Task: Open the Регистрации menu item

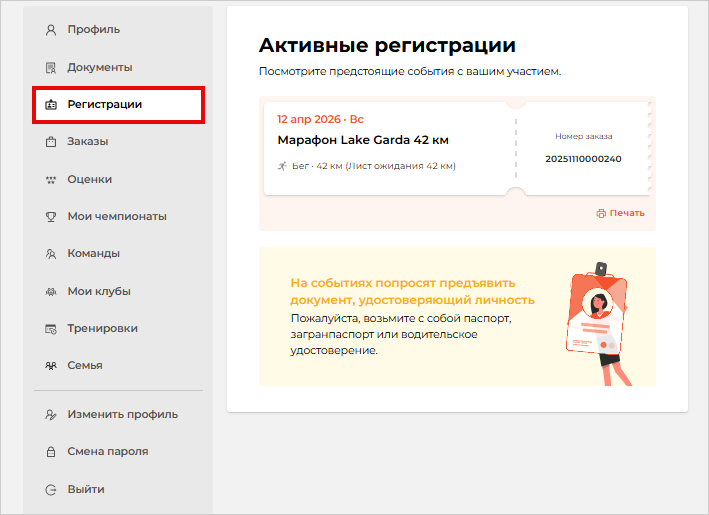Action: tap(104, 104)
